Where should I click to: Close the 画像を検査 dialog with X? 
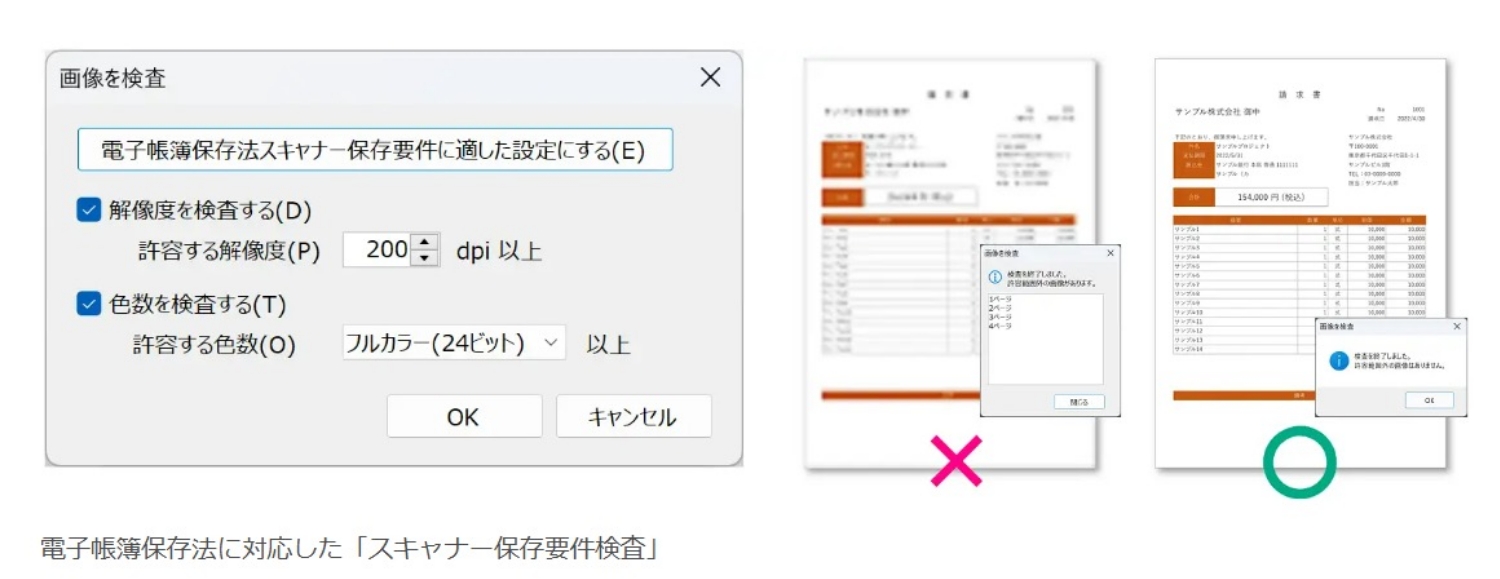pos(709,78)
